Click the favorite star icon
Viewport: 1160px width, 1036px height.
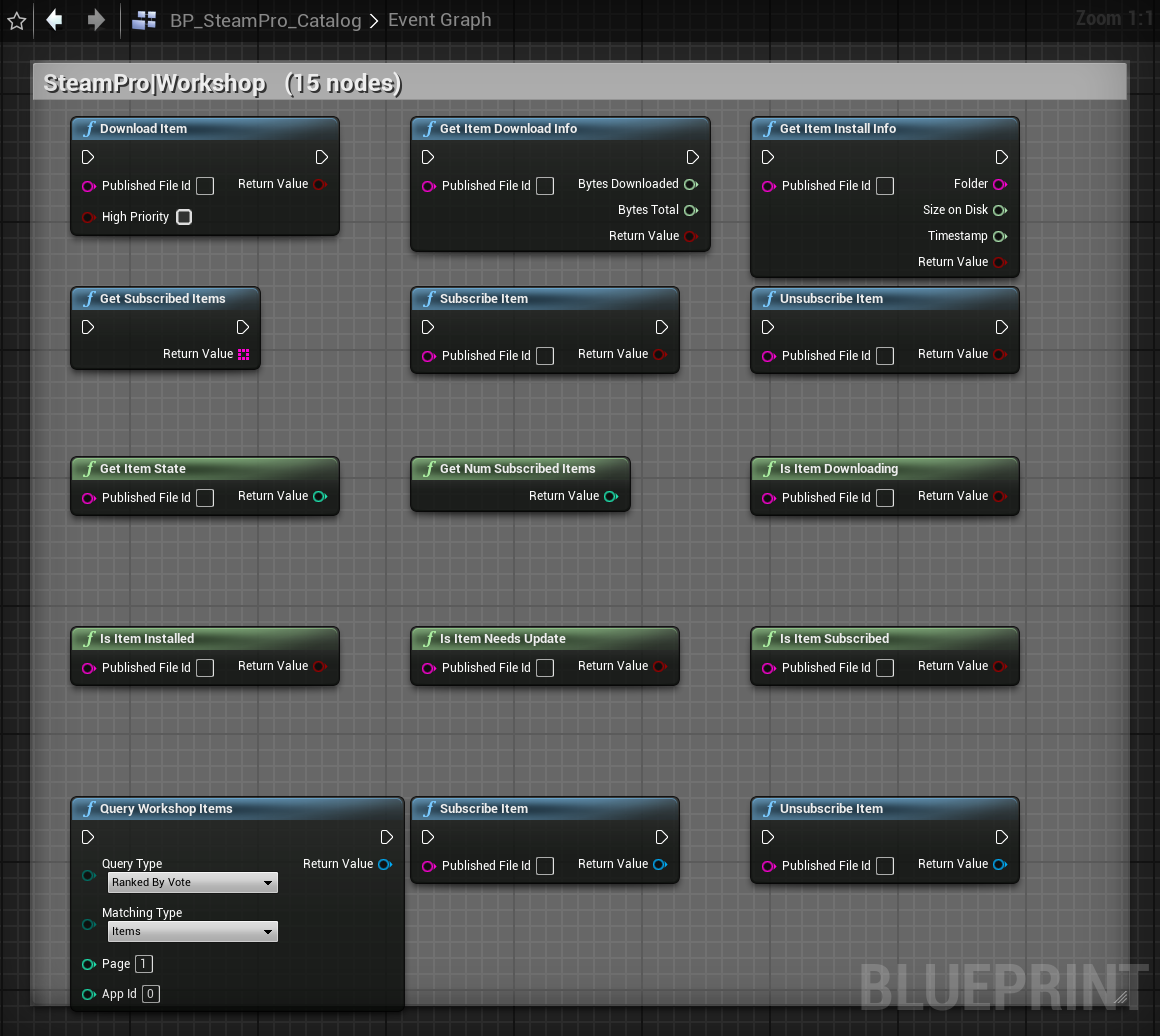(16, 21)
